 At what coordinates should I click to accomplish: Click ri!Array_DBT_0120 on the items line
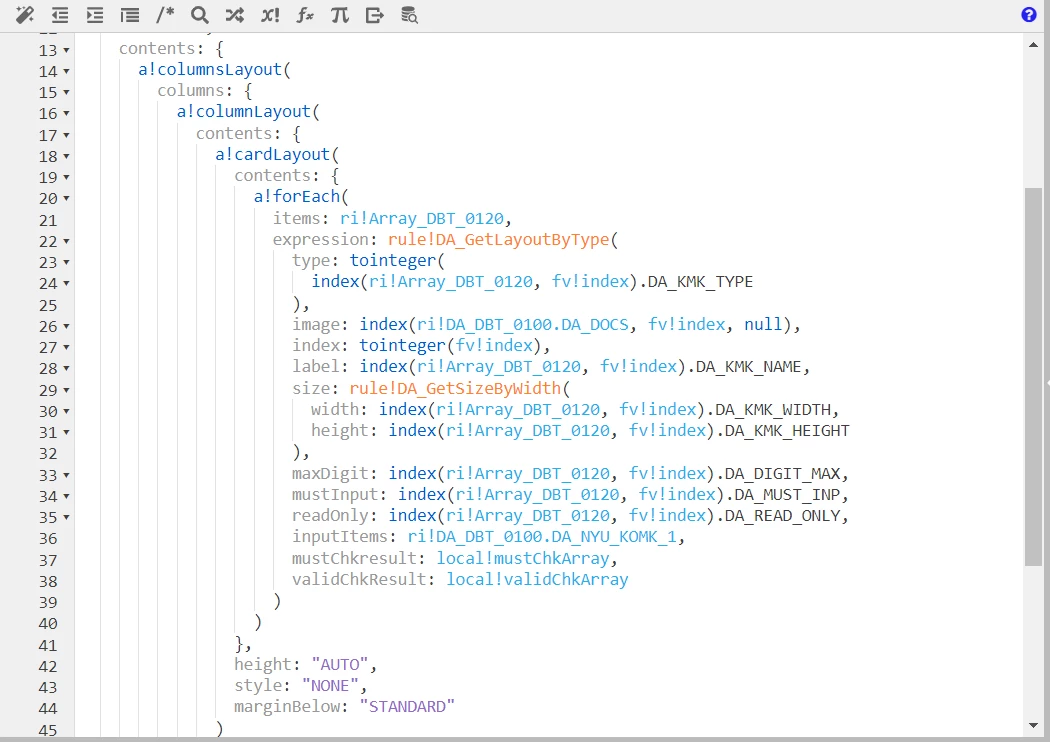(x=422, y=218)
